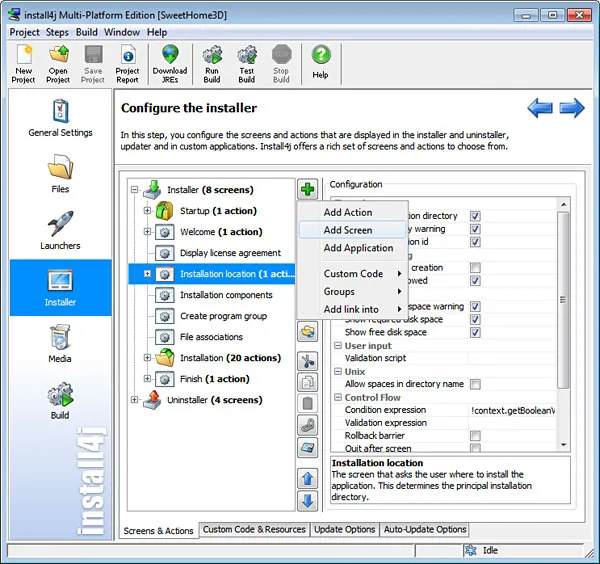The height and width of the screenshot is (564, 600).
Task: Enable the 'creation' checkbox
Action: [475, 267]
